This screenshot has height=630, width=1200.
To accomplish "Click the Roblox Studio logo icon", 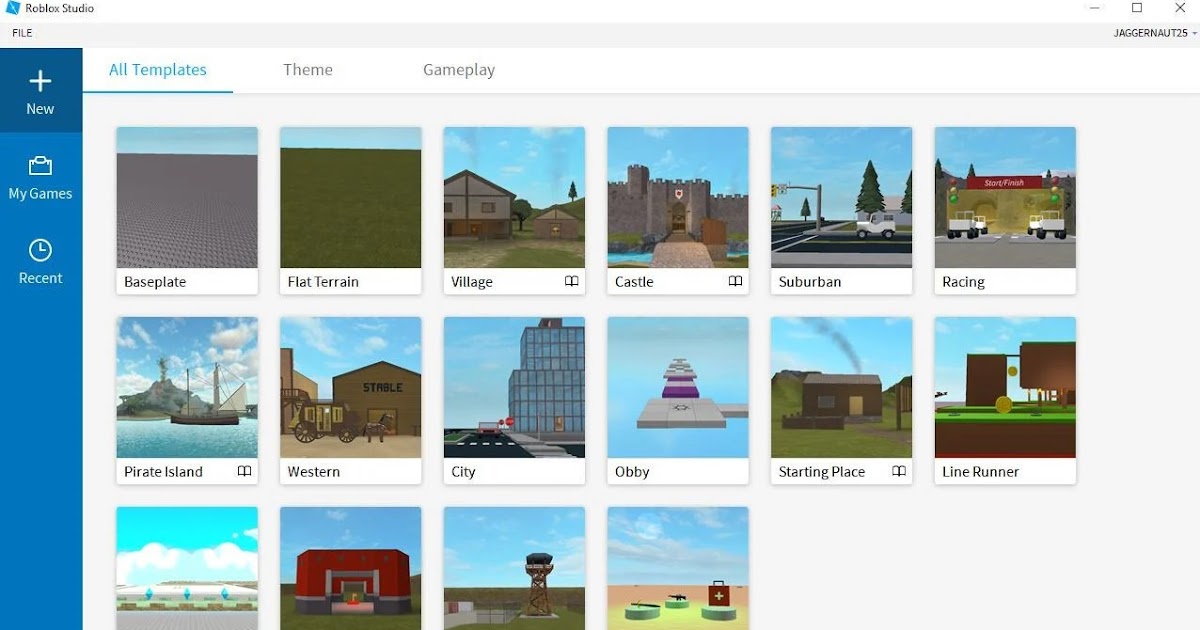I will coord(13,9).
